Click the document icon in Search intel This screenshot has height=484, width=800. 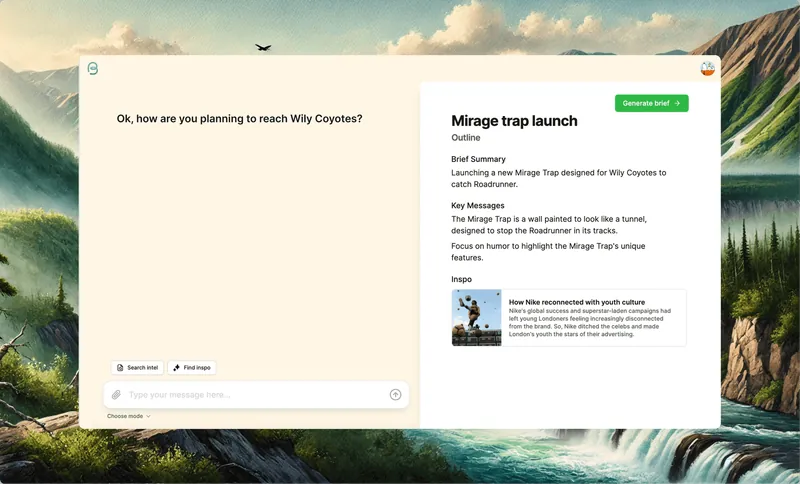click(x=120, y=368)
